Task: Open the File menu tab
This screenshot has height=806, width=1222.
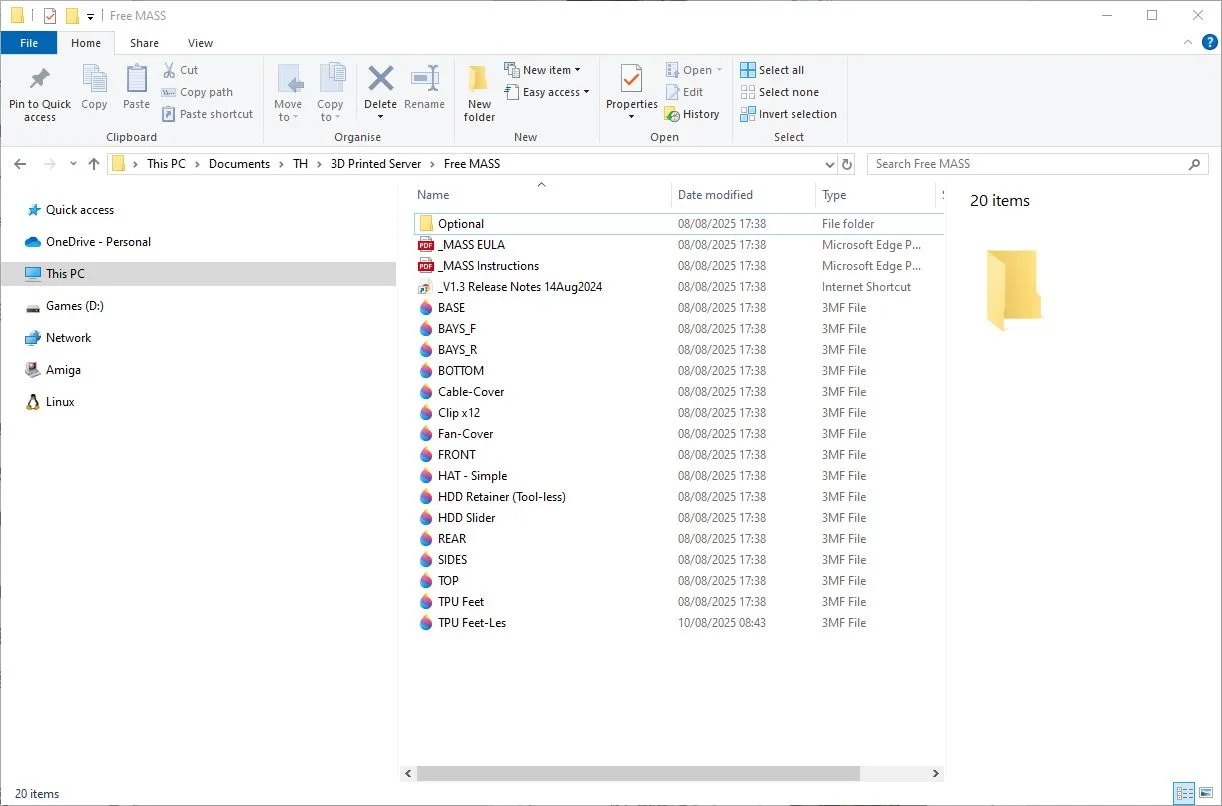Action: 29,43
